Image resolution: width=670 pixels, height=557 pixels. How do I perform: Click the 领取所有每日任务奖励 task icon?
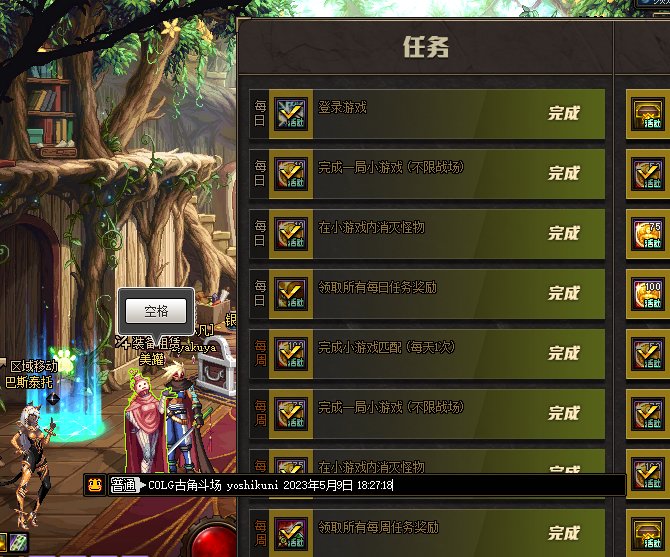click(291, 294)
